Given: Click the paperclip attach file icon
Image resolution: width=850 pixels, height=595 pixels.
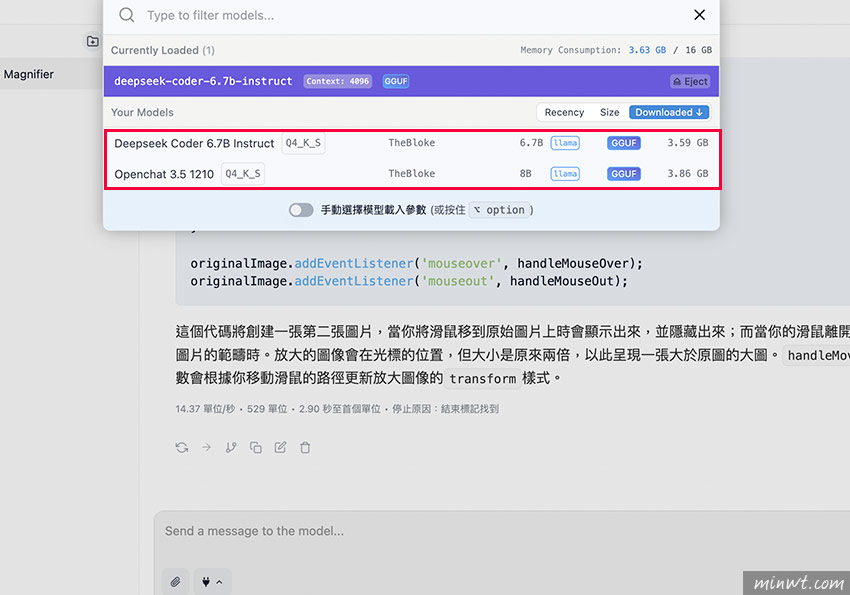Looking at the screenshot, I should 176,582.
